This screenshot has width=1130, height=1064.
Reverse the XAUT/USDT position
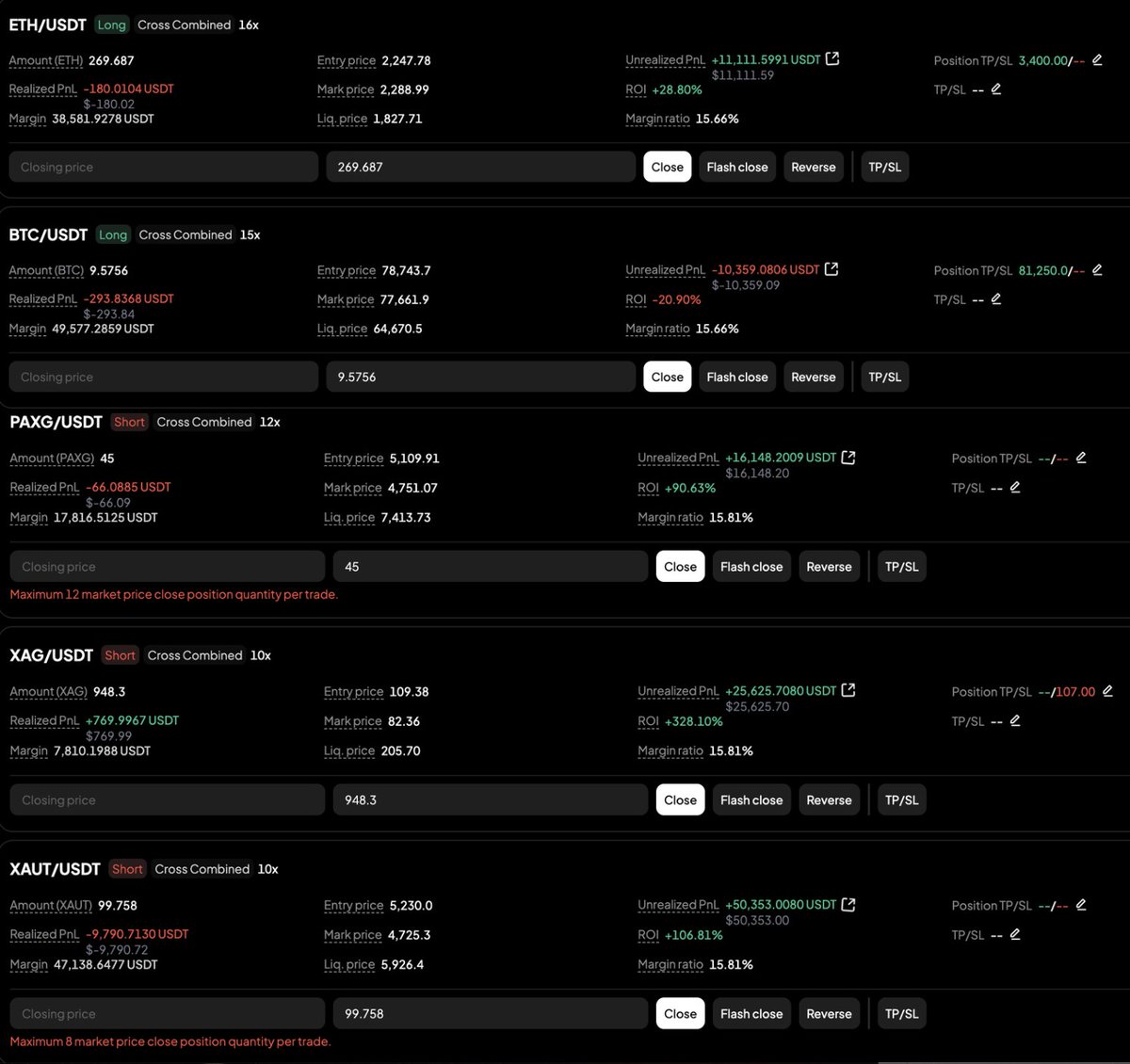point(829,1013)
